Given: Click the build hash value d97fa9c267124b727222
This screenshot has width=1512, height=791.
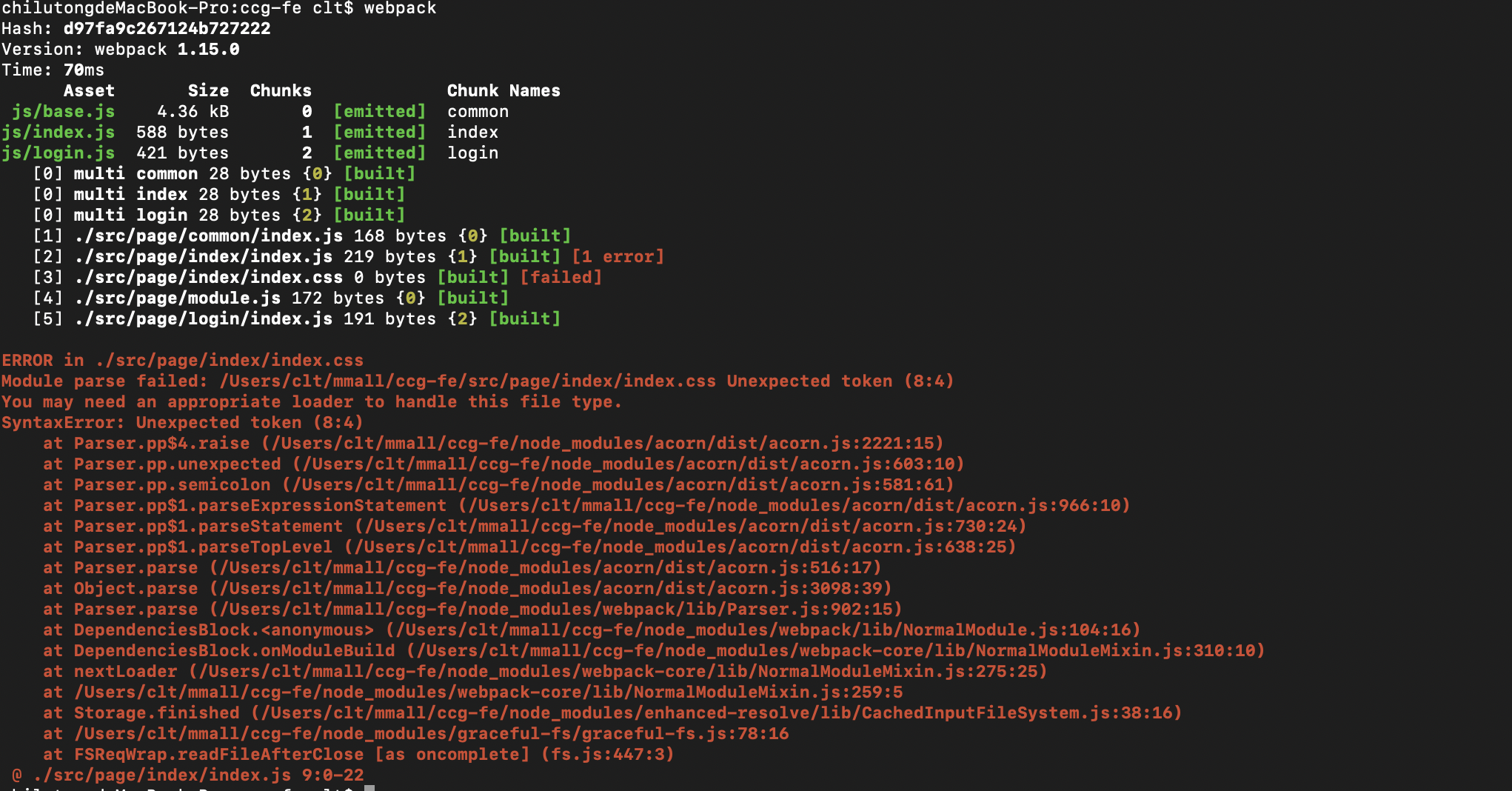Looking at the screenshot, I should (x=167, y=28).
